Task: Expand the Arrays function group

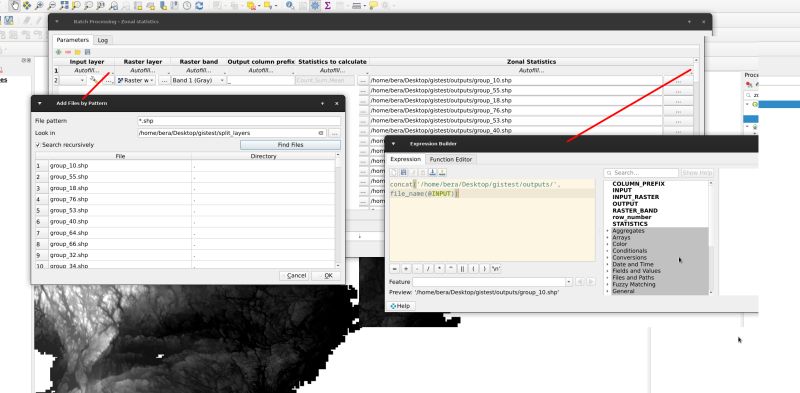Action: tap(608, 237)
